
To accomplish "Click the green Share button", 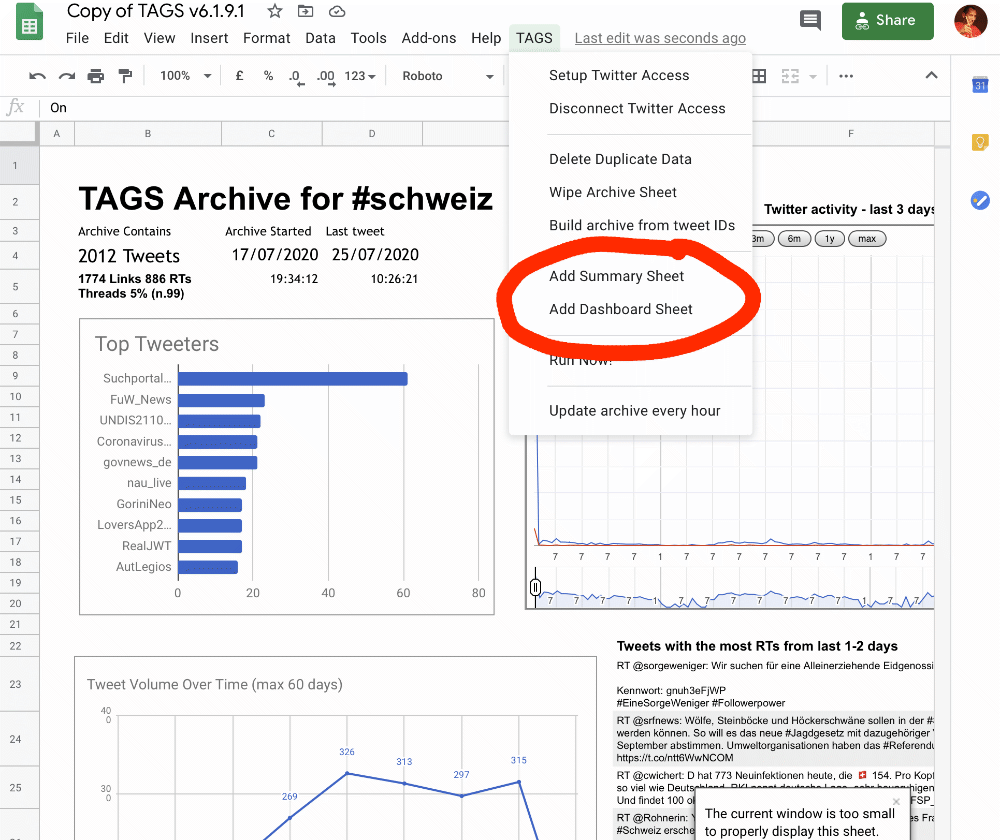I will 887,21.
